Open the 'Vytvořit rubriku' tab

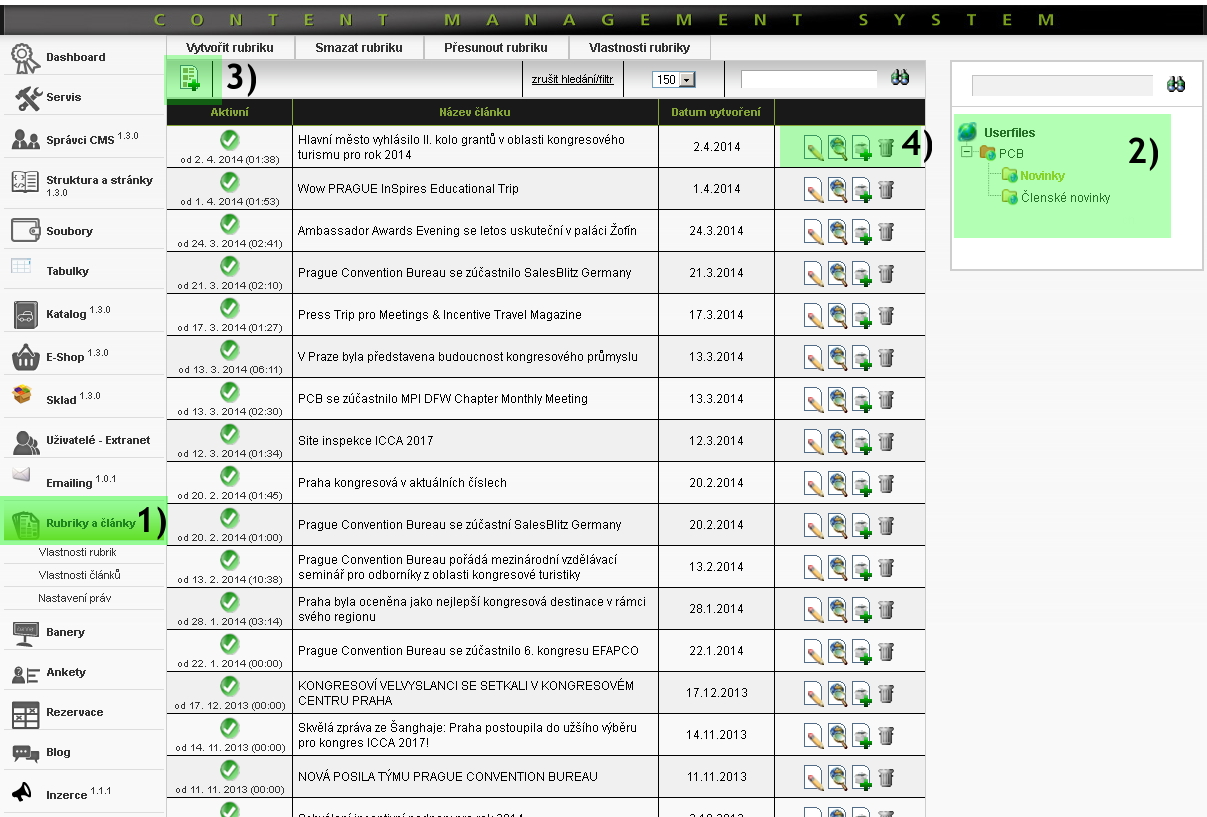coord(230,47)
